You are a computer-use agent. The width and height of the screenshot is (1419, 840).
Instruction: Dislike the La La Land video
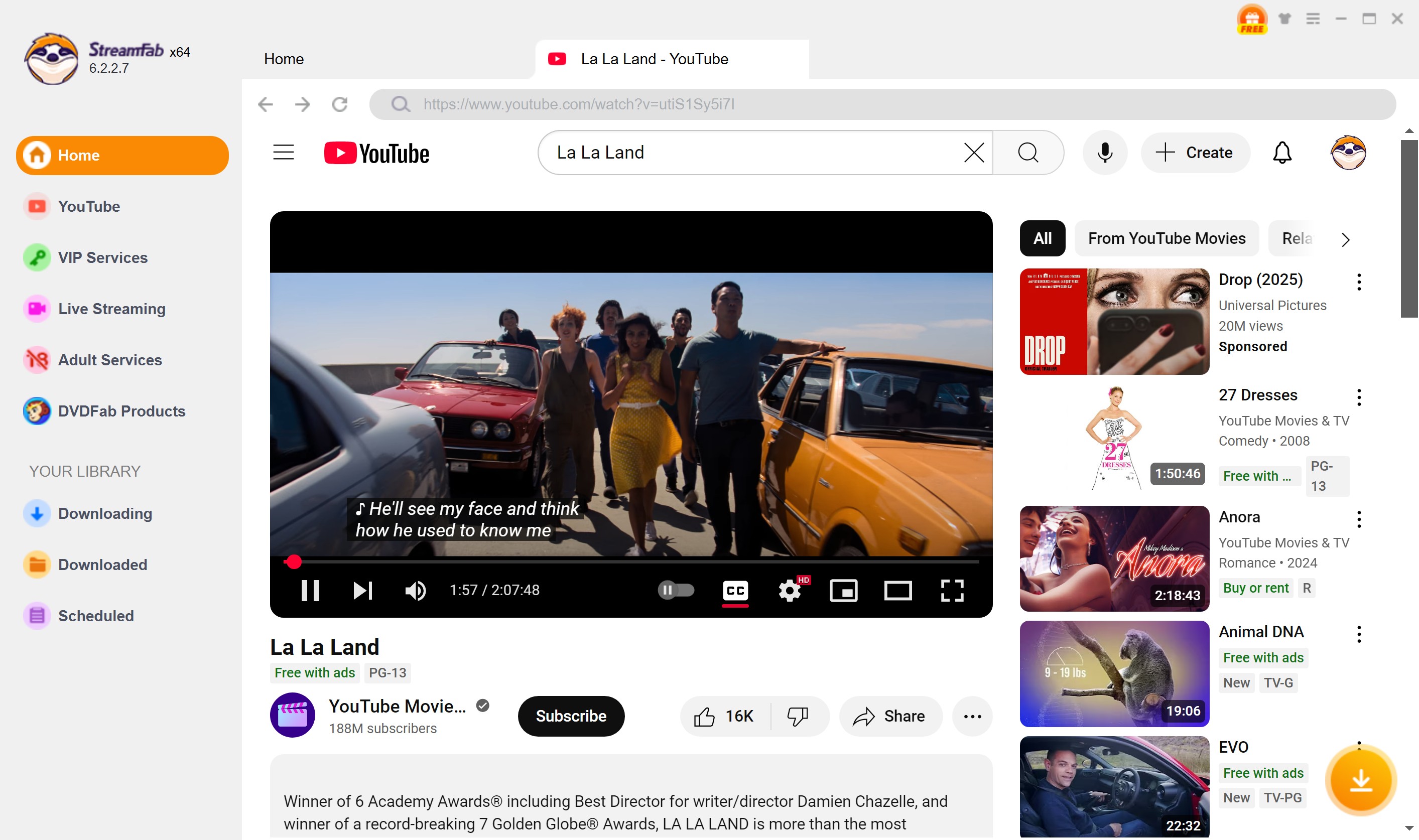(x=798, y=716)
